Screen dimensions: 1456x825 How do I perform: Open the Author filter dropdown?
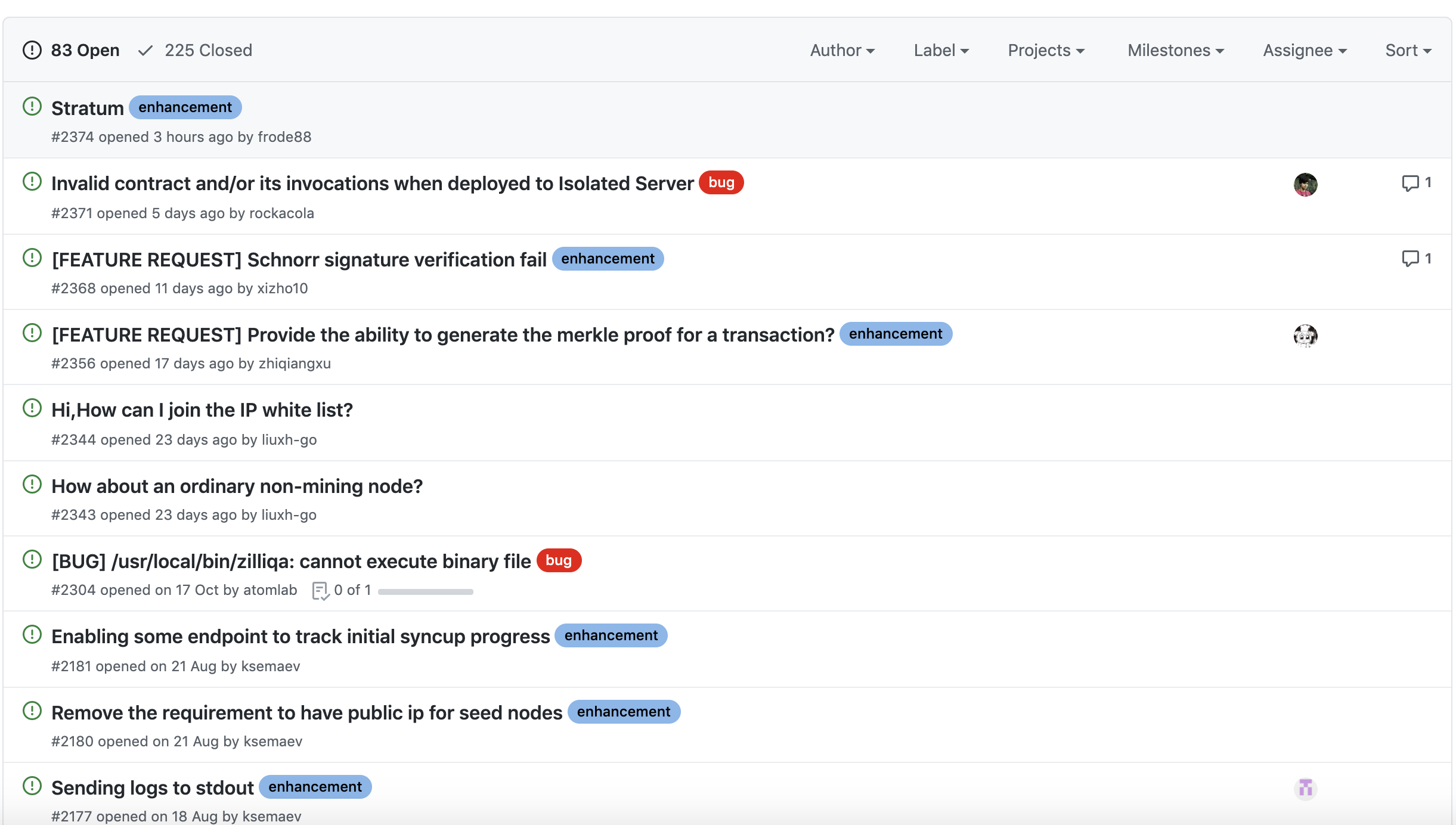842,51
